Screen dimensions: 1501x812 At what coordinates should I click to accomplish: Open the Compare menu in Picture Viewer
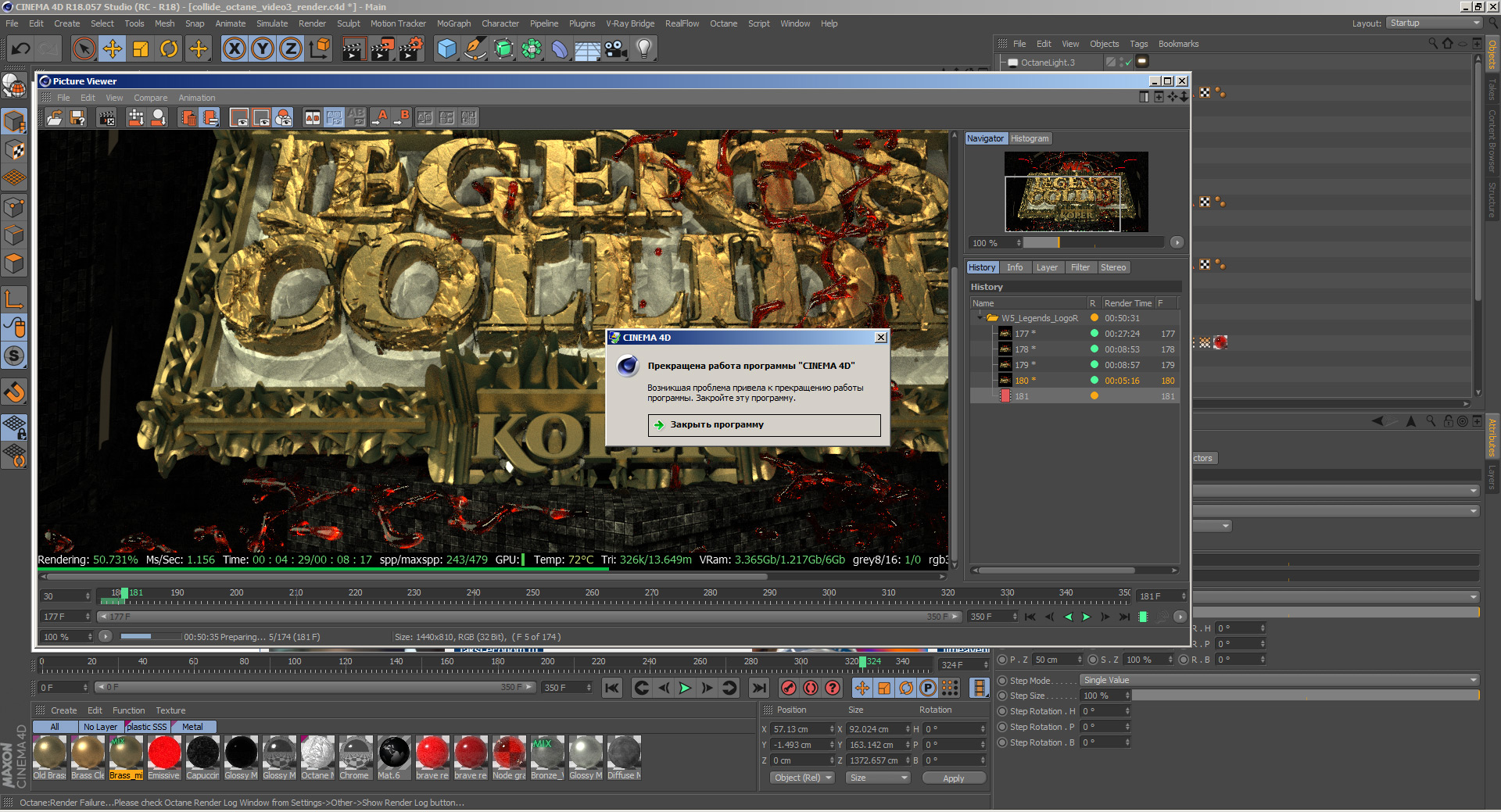[x=150, y=98]
